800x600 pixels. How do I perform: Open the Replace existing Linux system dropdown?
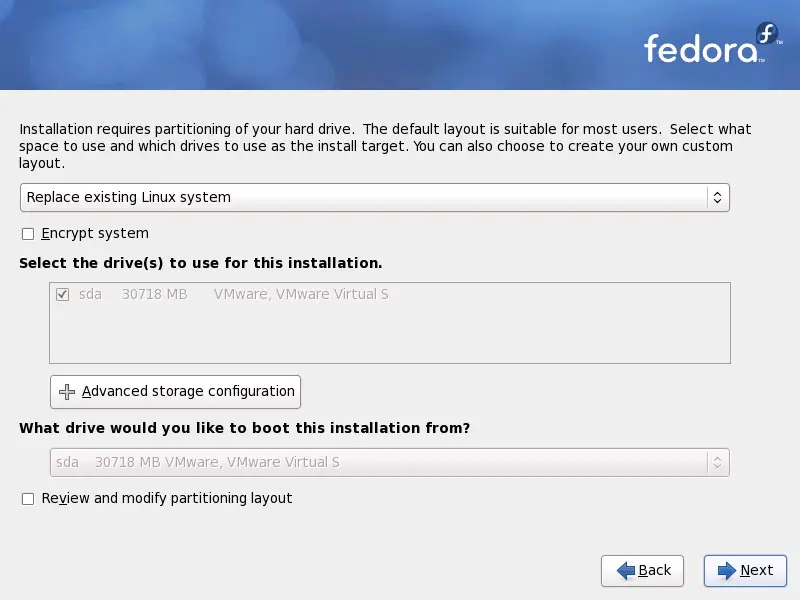[375, 197]
